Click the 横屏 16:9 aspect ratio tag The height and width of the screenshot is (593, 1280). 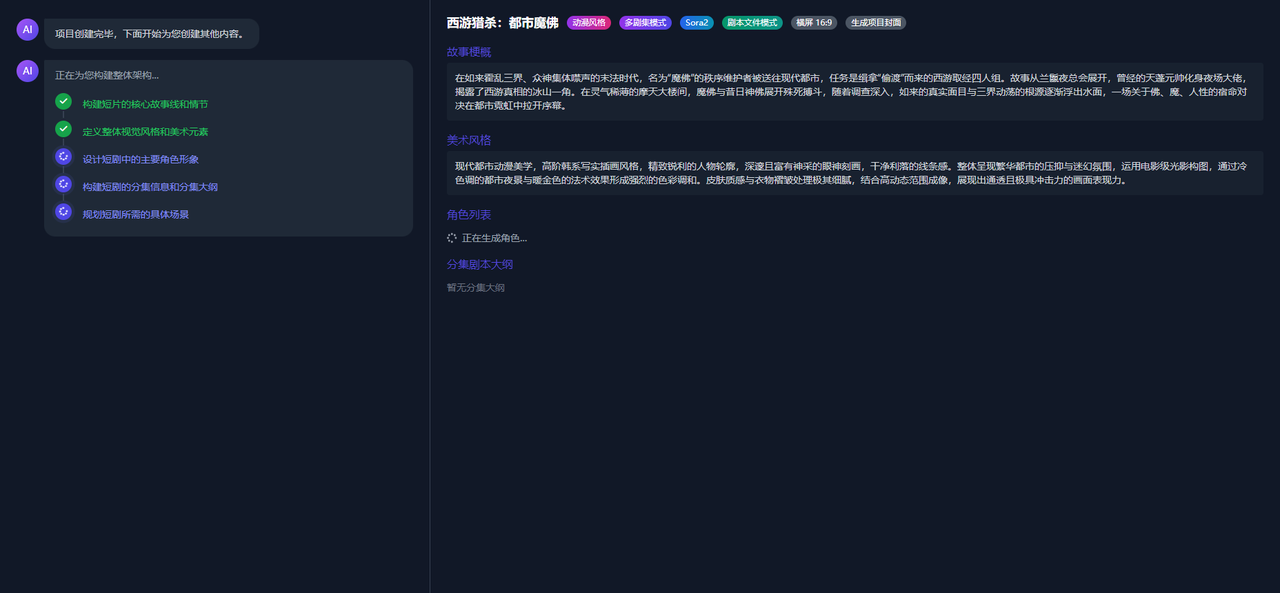click(814, 22)
